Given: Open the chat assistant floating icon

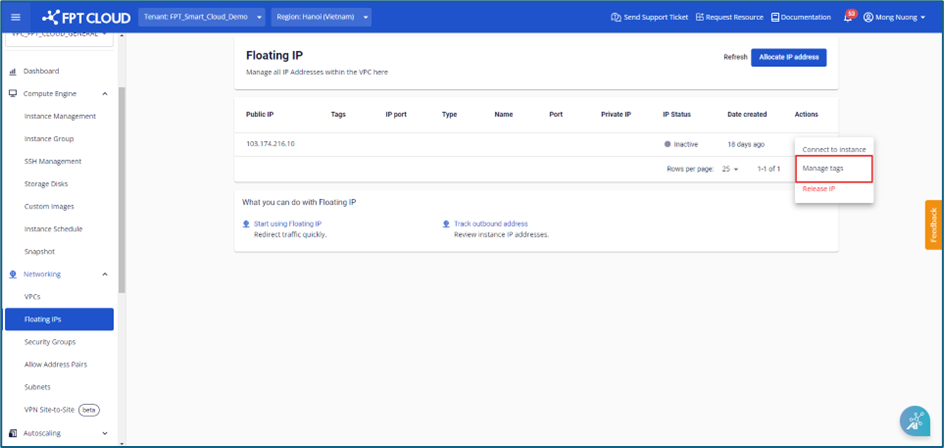Looking at the screenshot, I should point(914,421).
